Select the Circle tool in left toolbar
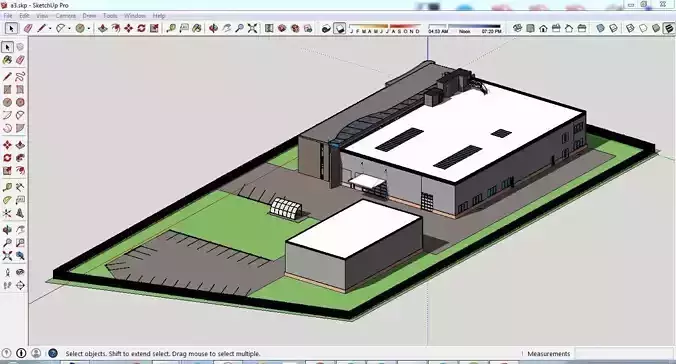Screen dimensions: 676x364 (x=7, y=103)
